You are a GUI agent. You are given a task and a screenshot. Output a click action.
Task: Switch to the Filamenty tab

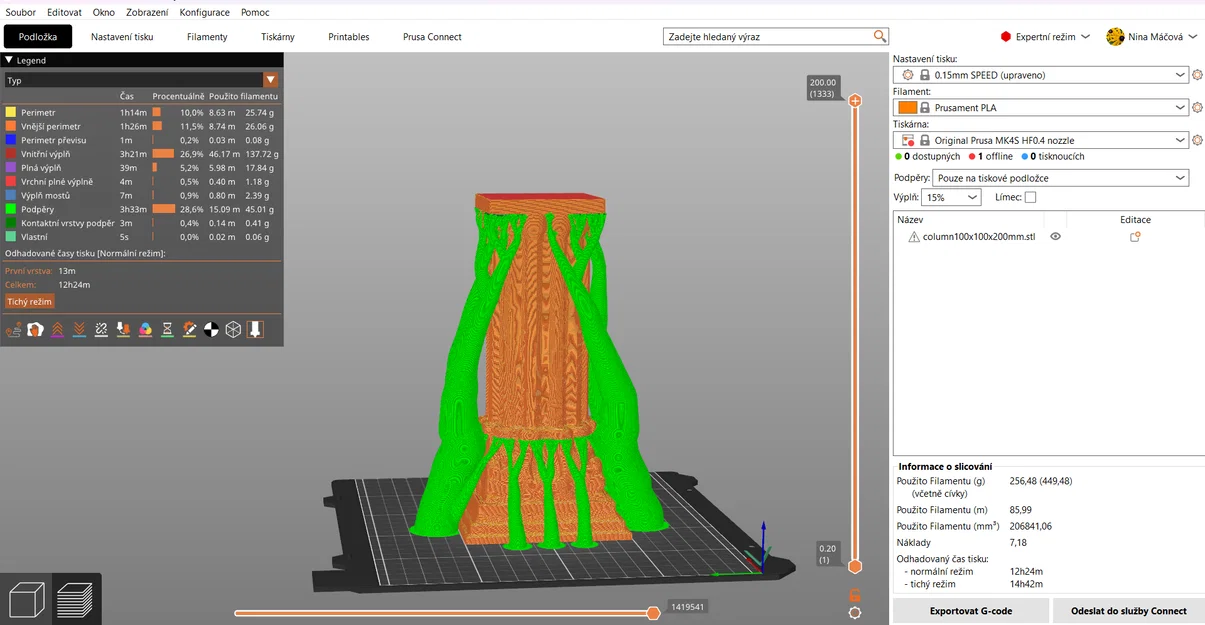(x=207, y=36)
